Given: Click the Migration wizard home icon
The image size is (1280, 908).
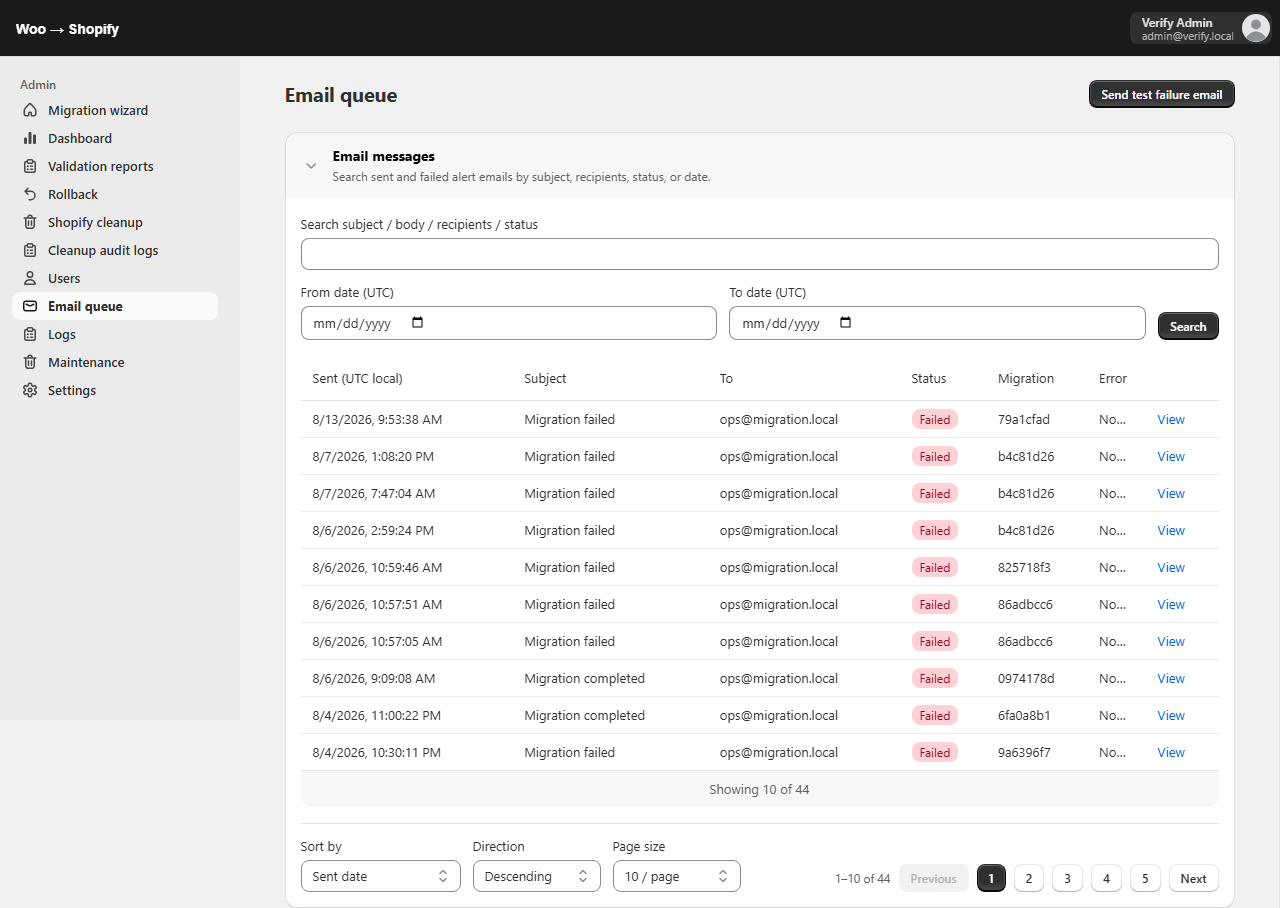Looking at the screenshot, I should pos(30,110).
